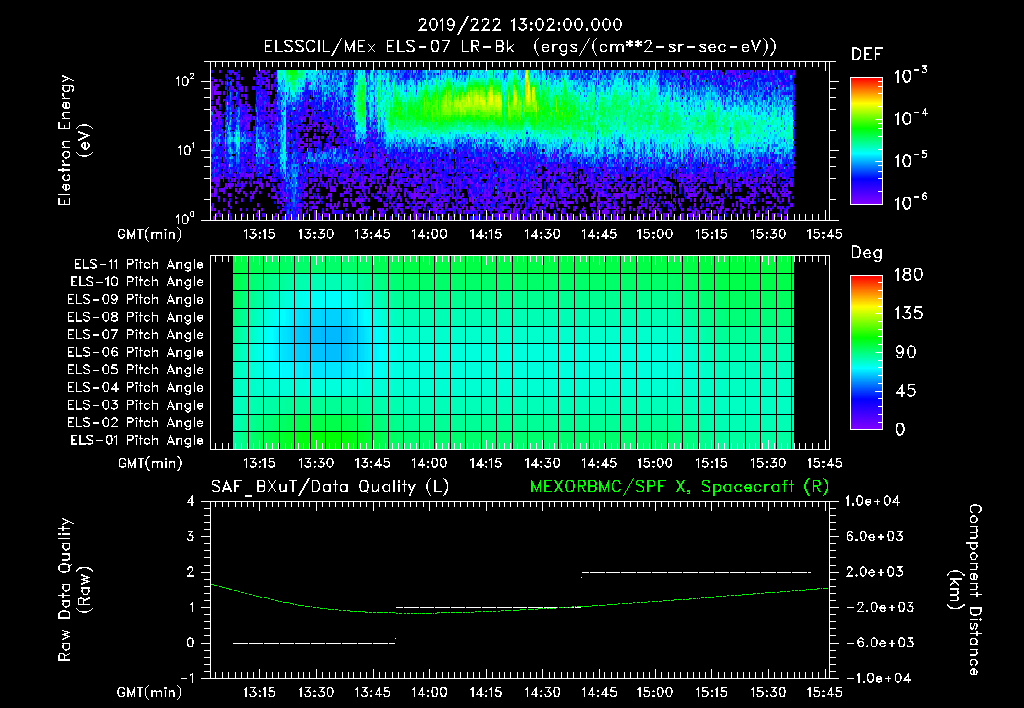This screenshot has width=1024, height=708.
Task: Click the Deg pitch angle color bar
Action: (x=866, y=353)
